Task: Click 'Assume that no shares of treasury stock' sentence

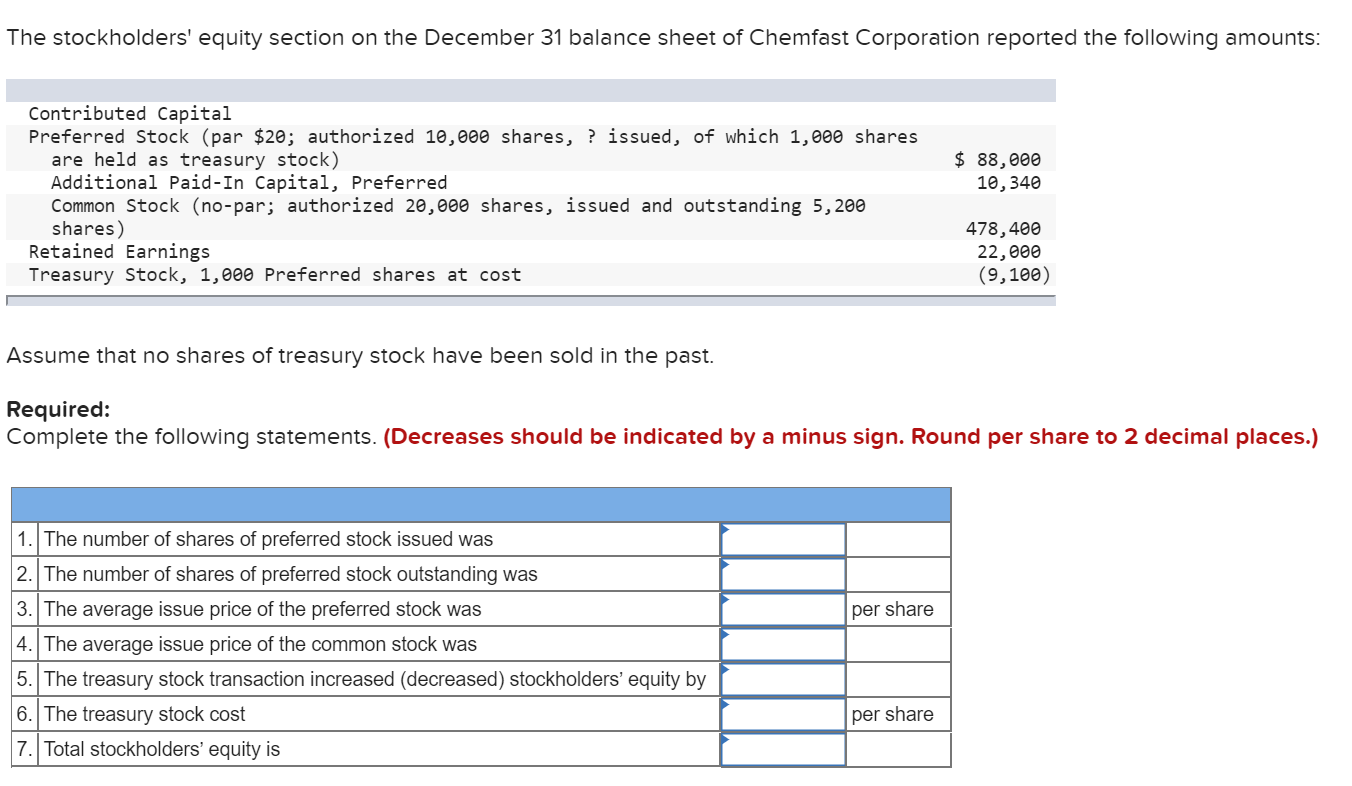Action: point(360,356)
